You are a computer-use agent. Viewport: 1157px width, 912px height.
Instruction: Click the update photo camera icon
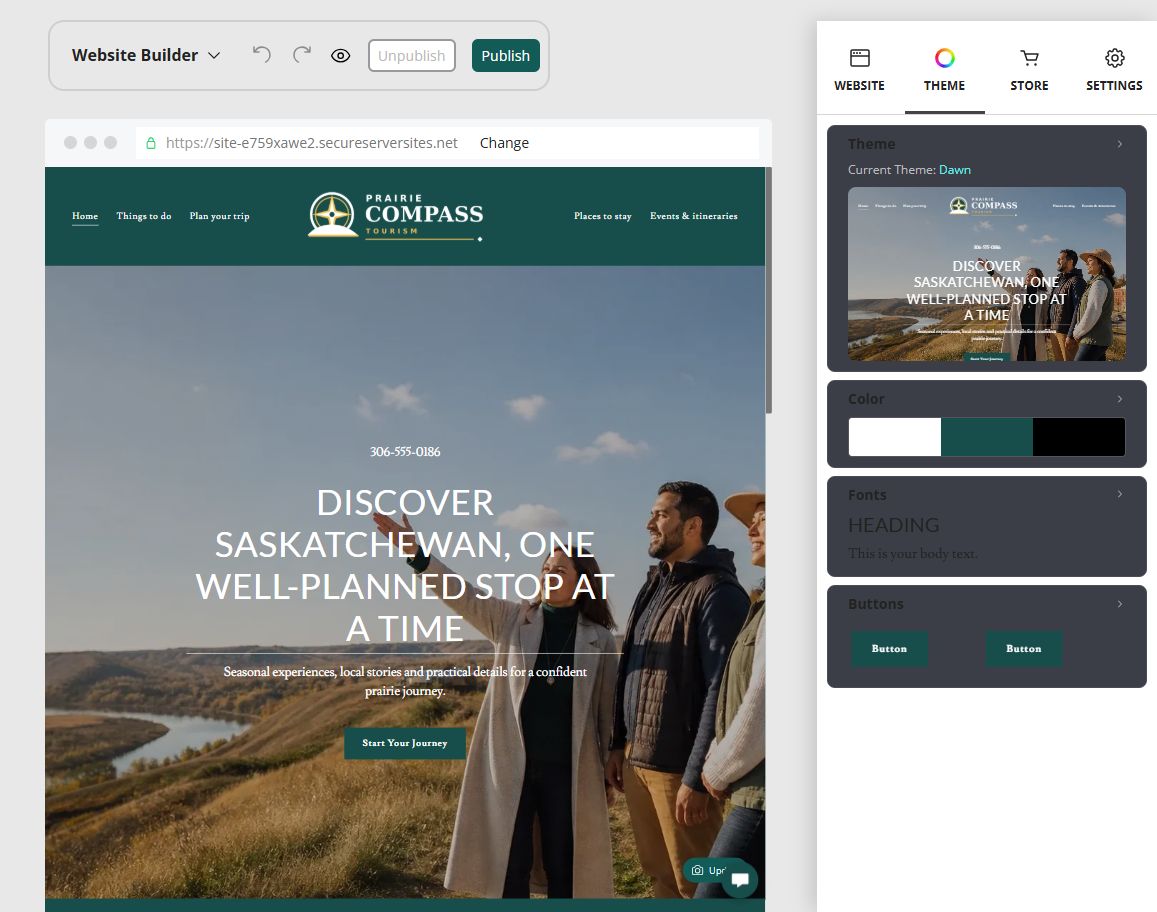click(697, 871)
